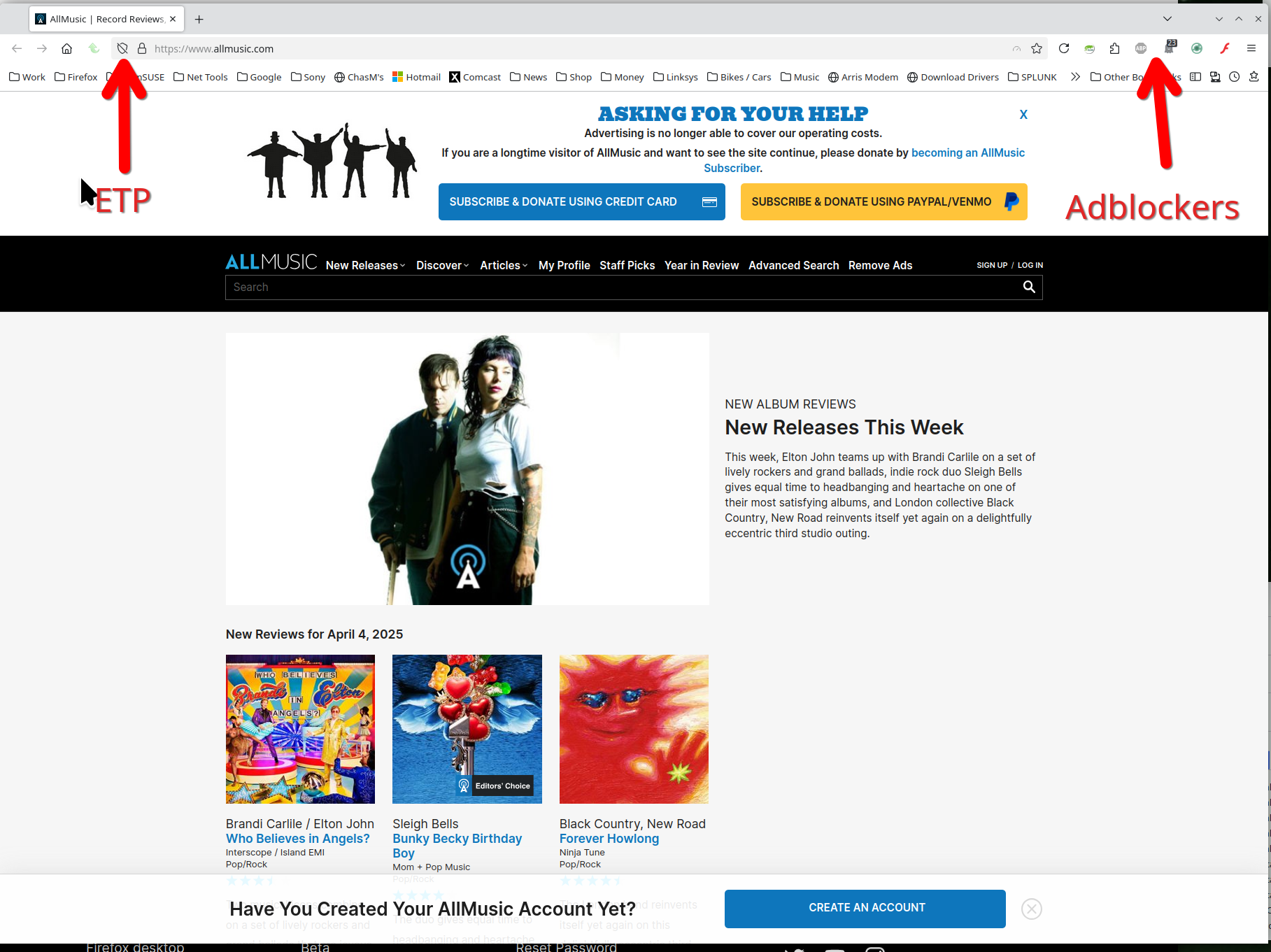This screenshot has height=952, width=1271.
Task: Open the Comcast bookmark
Action: click(476, 77)
